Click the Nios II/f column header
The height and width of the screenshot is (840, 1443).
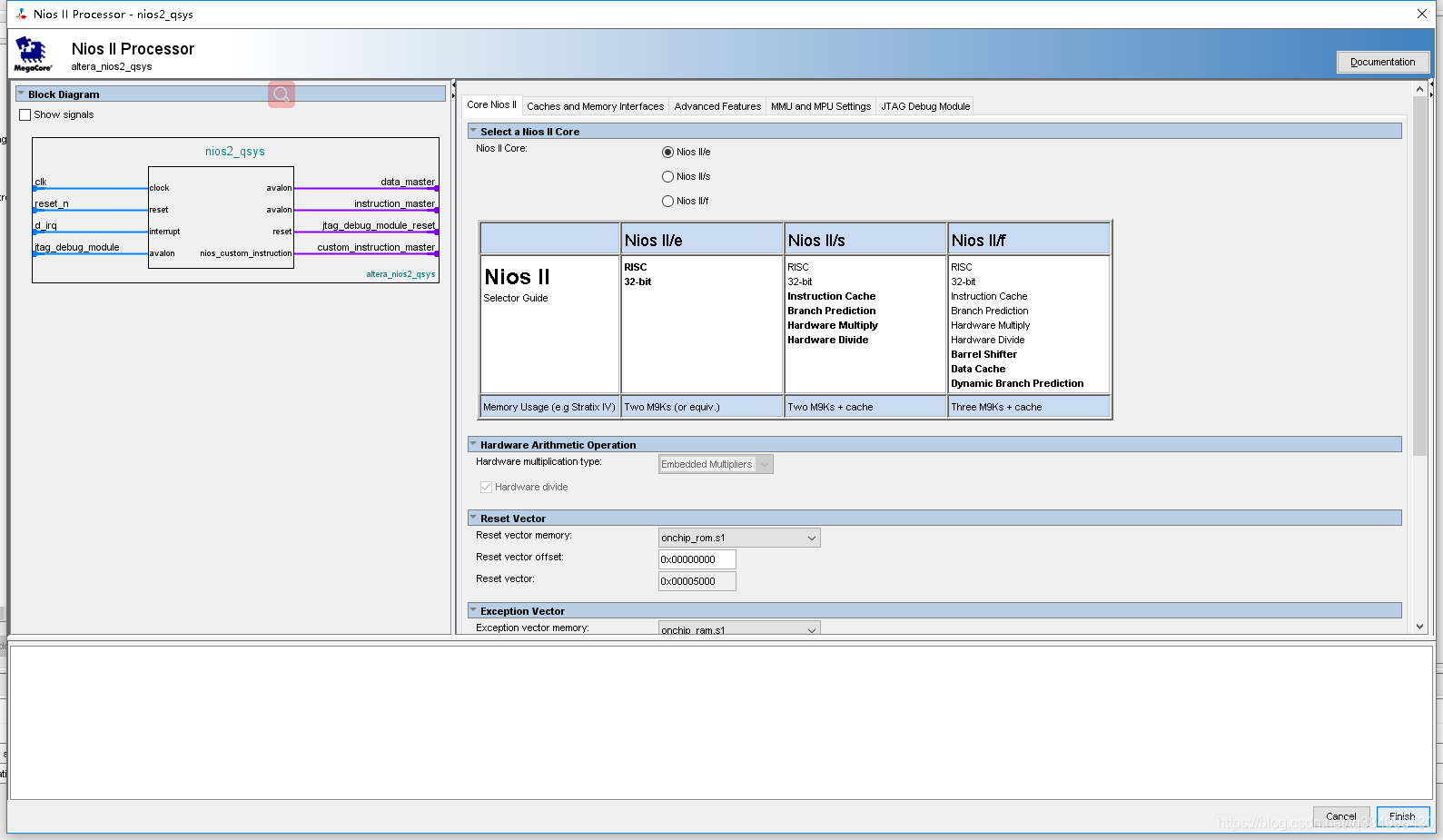point(1029,240)
